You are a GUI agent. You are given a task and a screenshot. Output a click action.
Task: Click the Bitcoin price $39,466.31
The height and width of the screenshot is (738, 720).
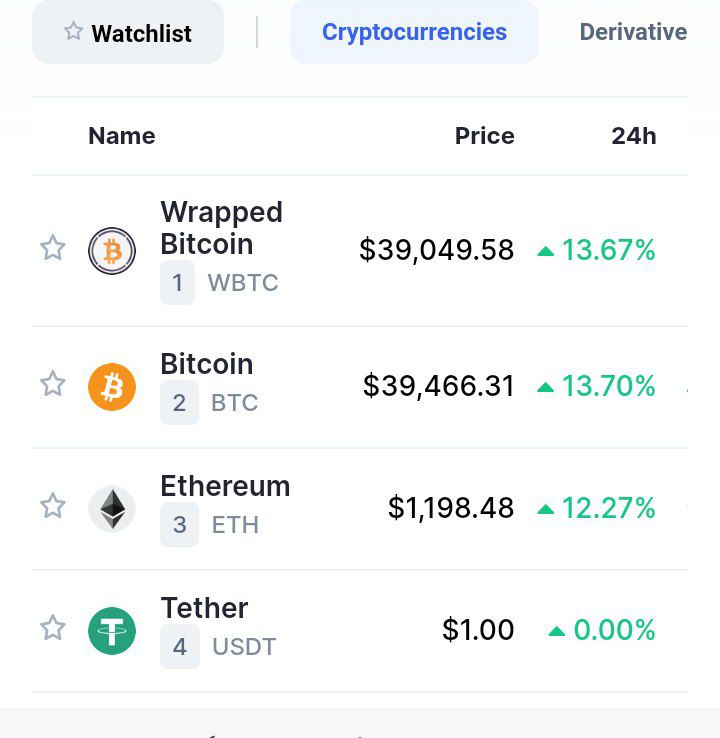(438, 386)
